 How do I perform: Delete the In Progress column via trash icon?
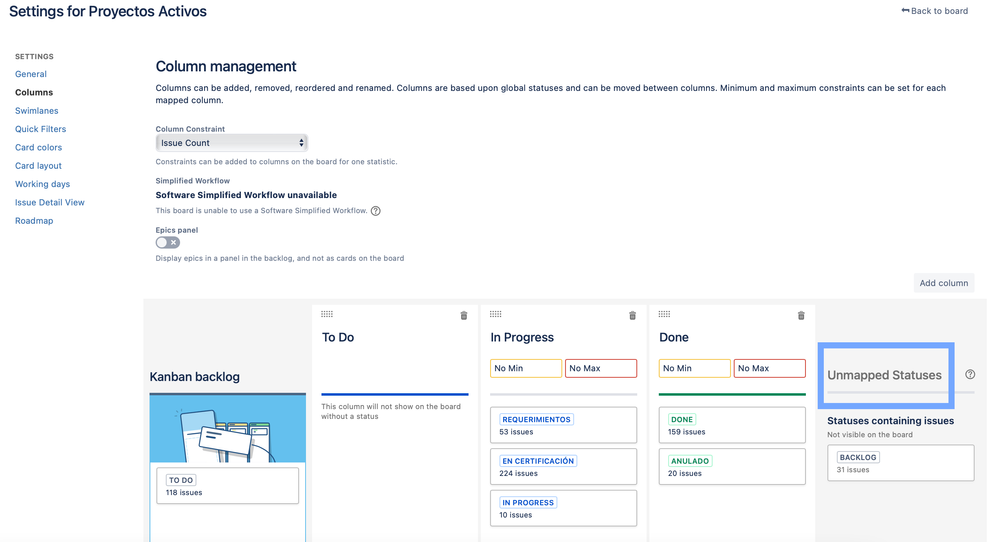pos(633,315)
